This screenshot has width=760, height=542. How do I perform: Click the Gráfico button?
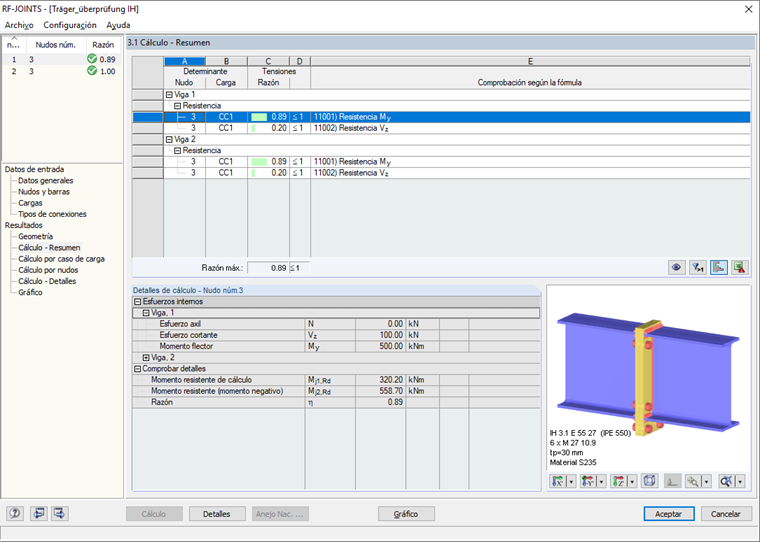click(x=406, y=514)
